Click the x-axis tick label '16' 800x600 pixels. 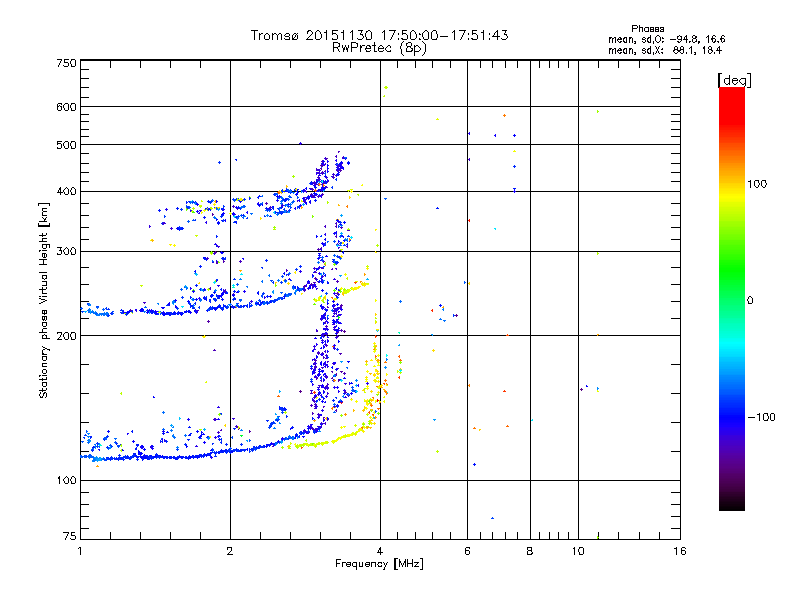[680, 551]
